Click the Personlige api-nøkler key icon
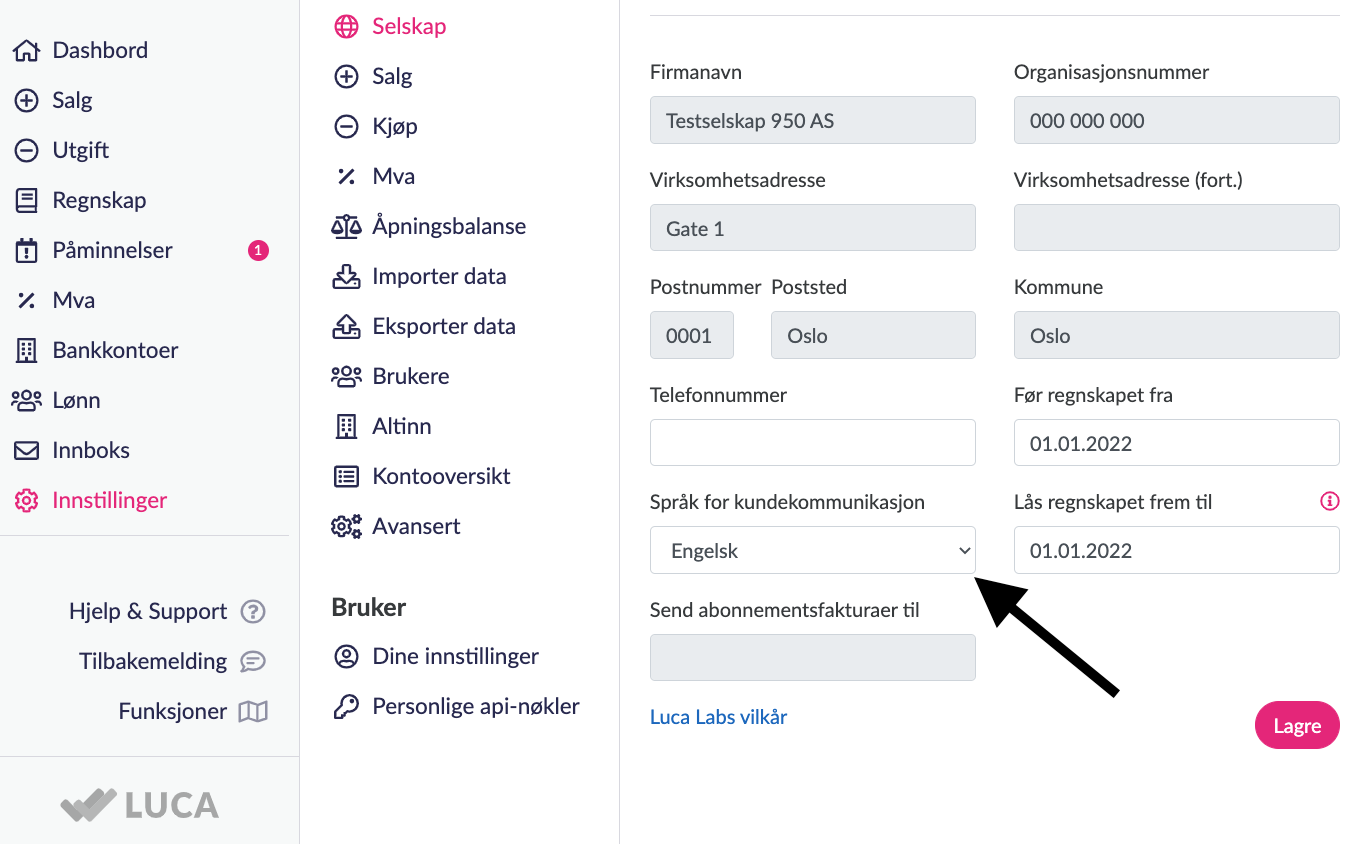The height and width of the screenshot is (844, 1357). tap(346, 707)
